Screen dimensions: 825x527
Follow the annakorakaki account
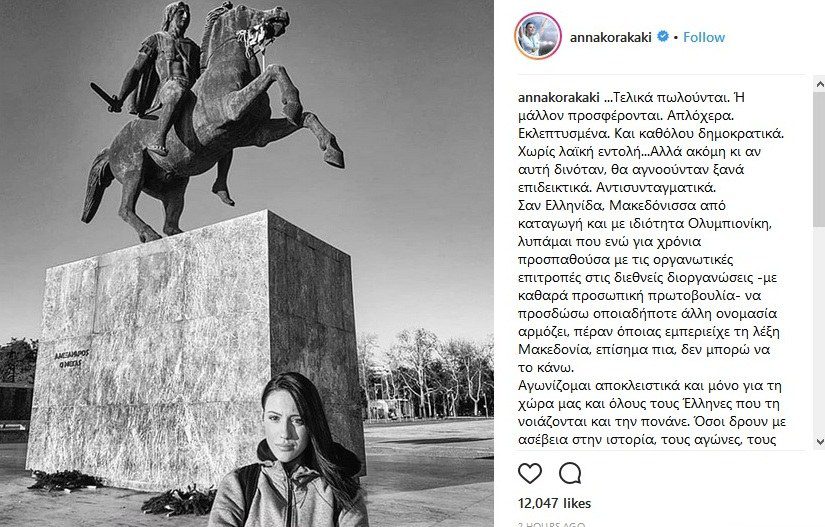pos(703,37)
